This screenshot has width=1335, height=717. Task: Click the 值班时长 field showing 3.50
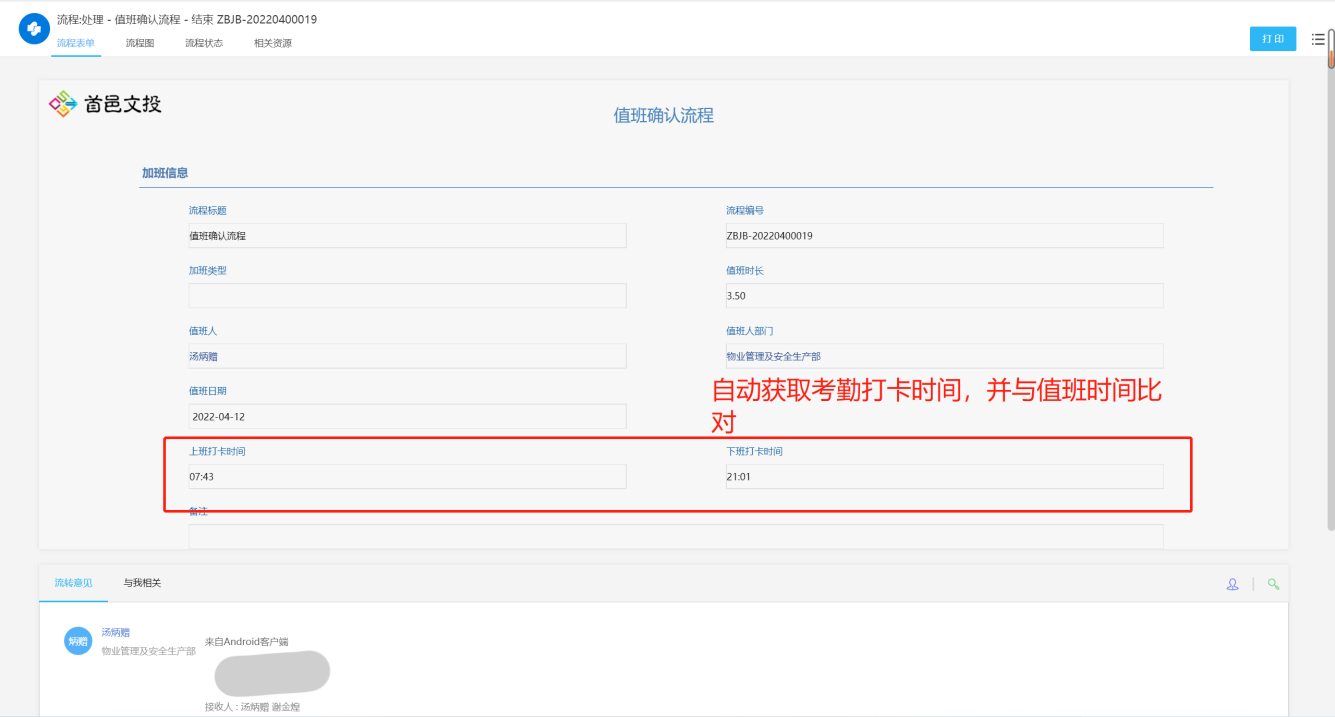(x=944, y=296)
